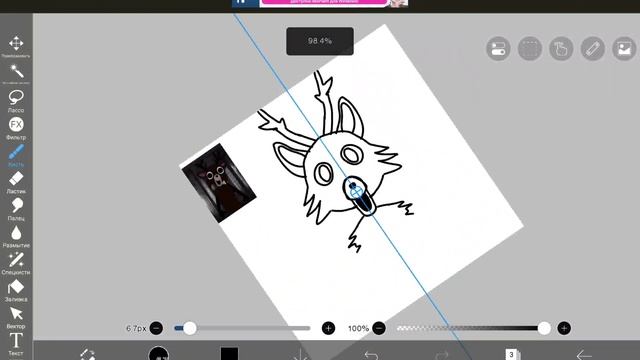Click the 98.4% zoom indicator

click(x=320, y=41)
